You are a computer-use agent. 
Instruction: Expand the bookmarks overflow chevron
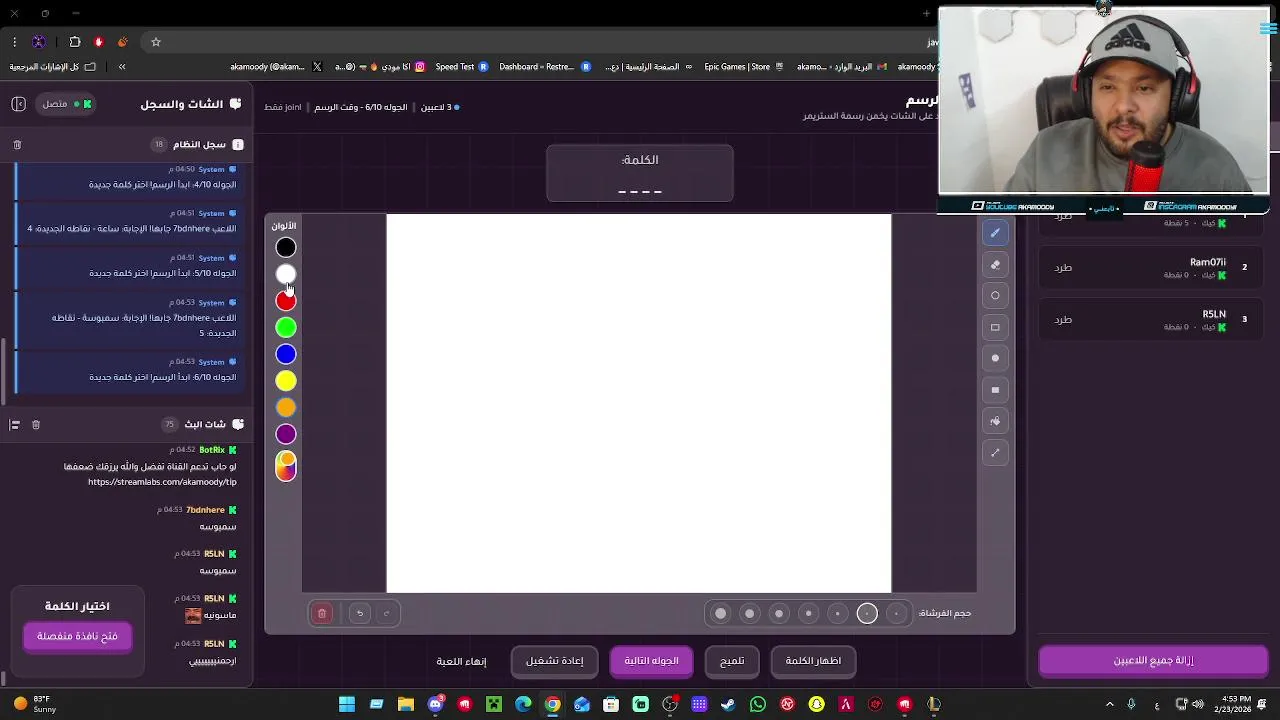click(x=122, y=67)
